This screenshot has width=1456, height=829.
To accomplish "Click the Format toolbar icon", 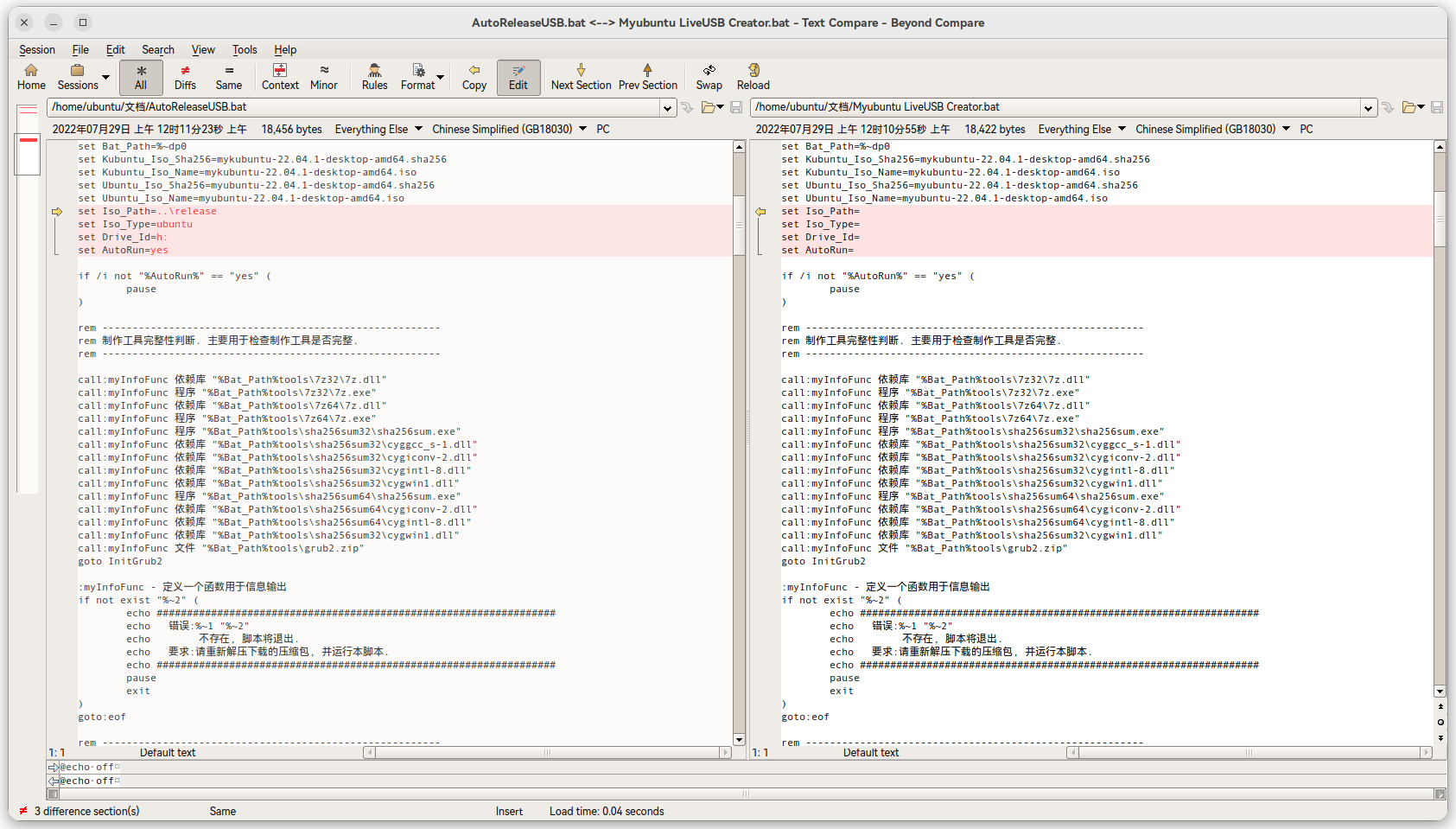I will 418,77.
